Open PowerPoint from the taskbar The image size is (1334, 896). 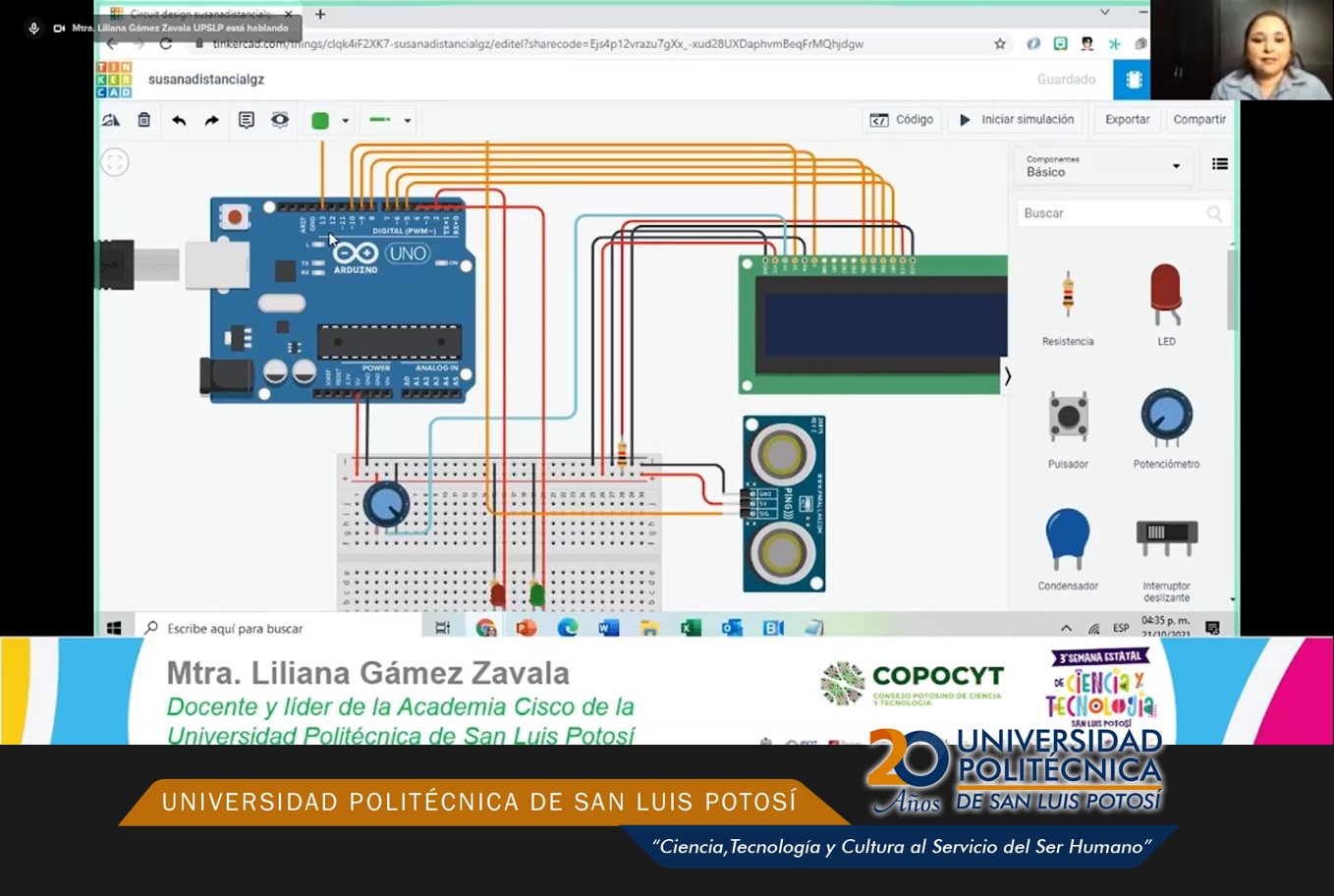tap(527, 628)
